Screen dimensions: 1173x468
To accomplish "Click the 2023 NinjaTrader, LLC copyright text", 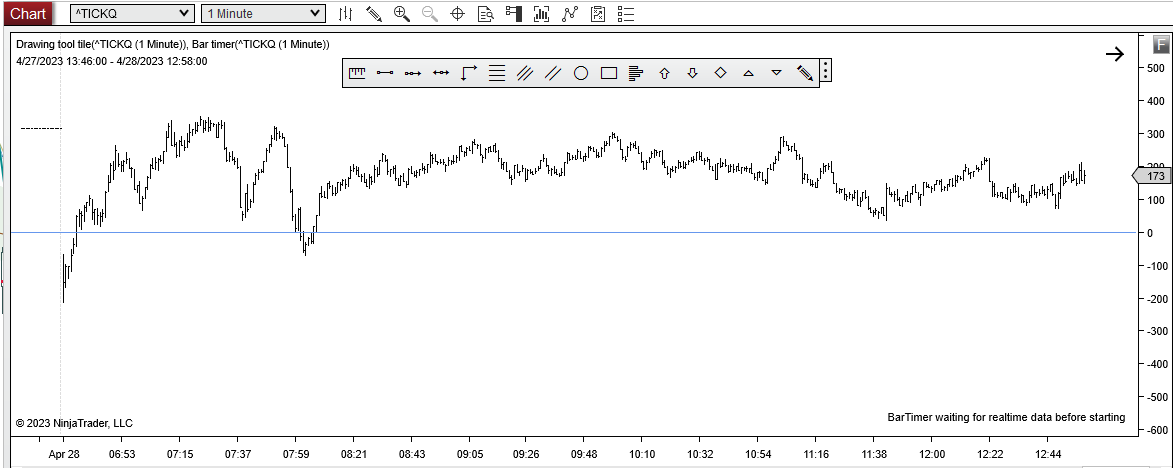I will pos(74,423).
